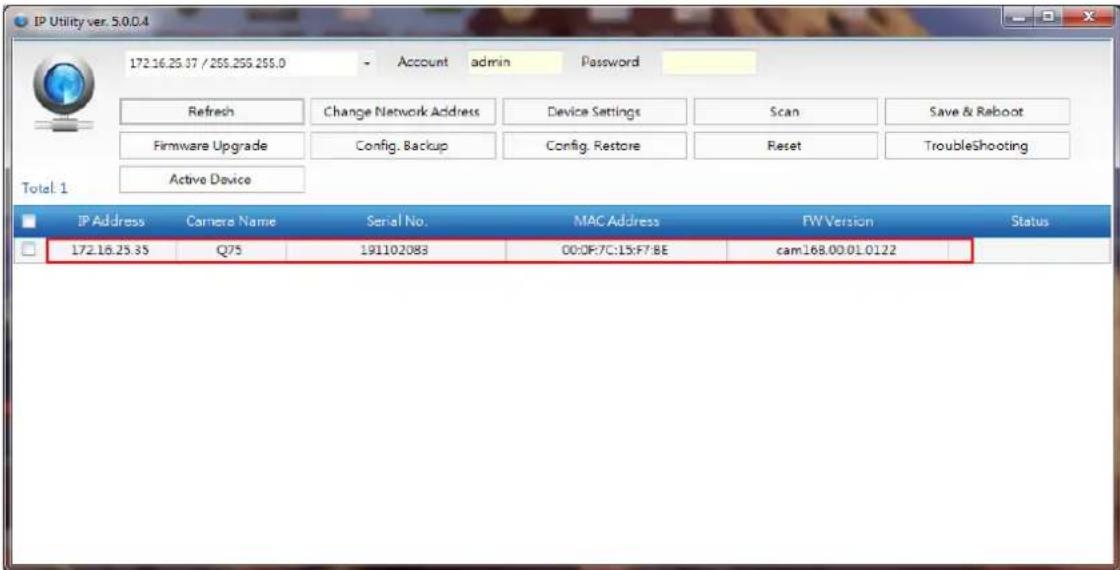Toggle the select-all checkbox in the table header
Screen dimensions: 1120x570
pyautogui.click(x=29, y=221)
